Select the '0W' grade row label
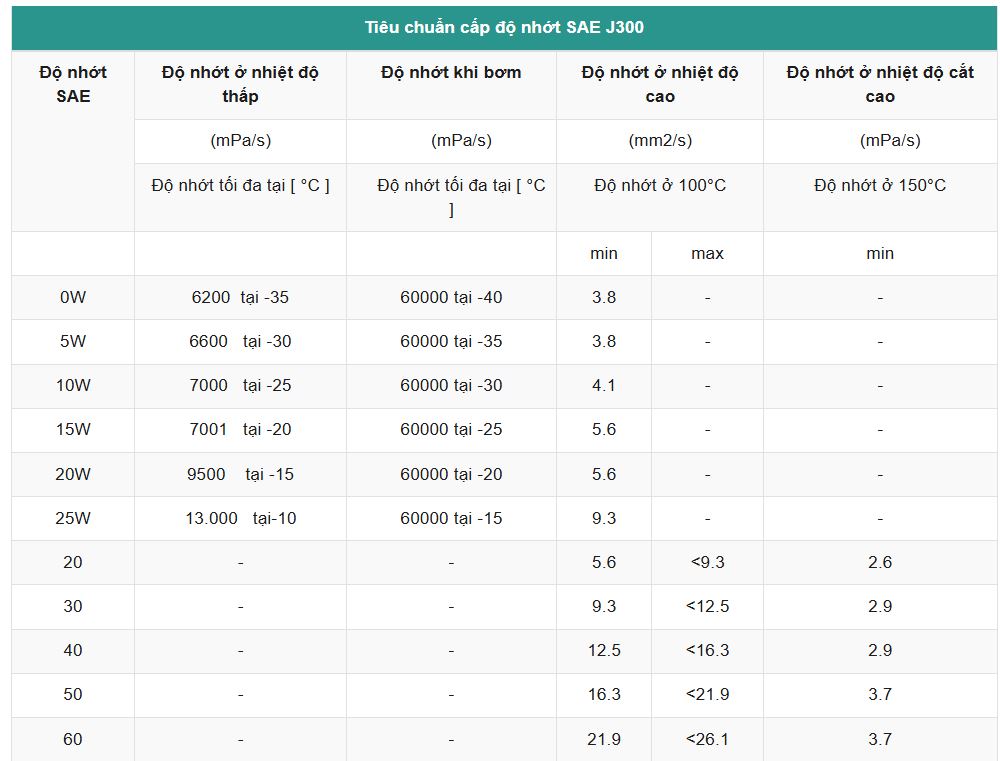The width and height of the screenshot is (1000, 761). (73, 297)
